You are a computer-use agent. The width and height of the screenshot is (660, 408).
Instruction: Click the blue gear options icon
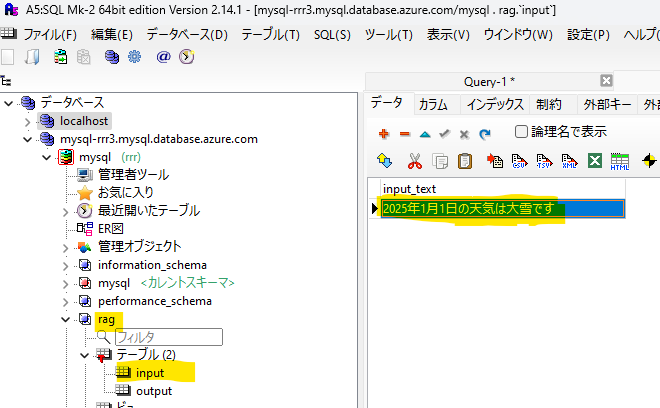pos(135,57)
